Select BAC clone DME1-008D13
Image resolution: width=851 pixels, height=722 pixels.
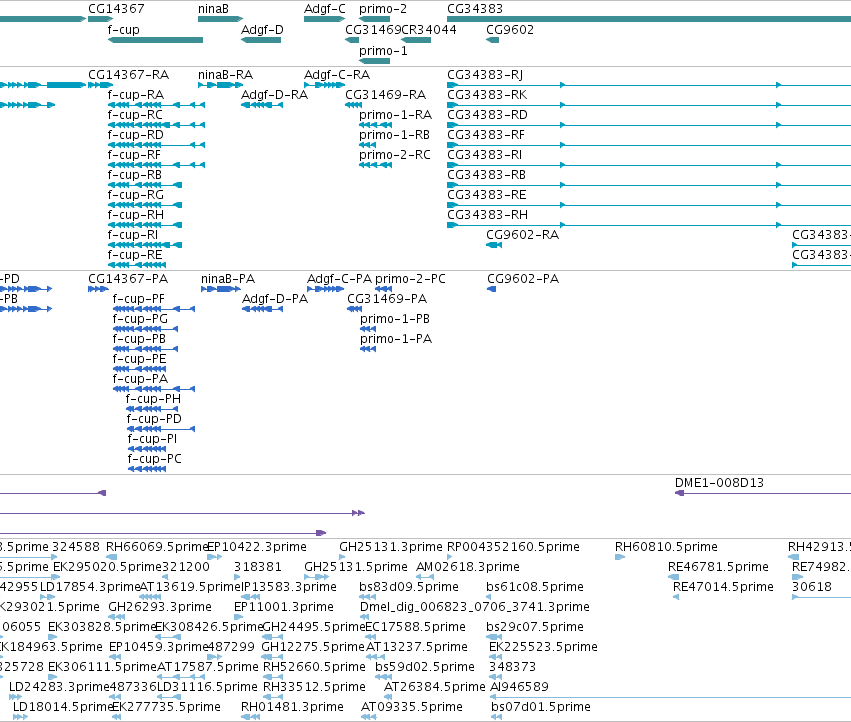click(719, 484)
